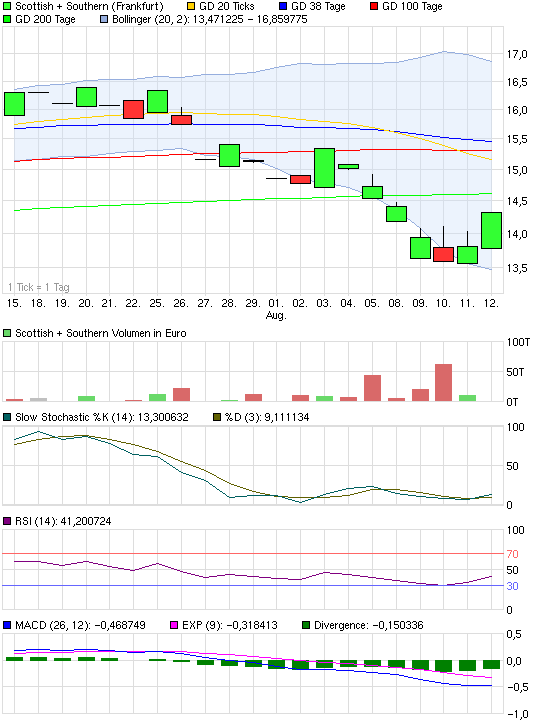Click the blue GD 38 Tage swatch

(283, 6)
